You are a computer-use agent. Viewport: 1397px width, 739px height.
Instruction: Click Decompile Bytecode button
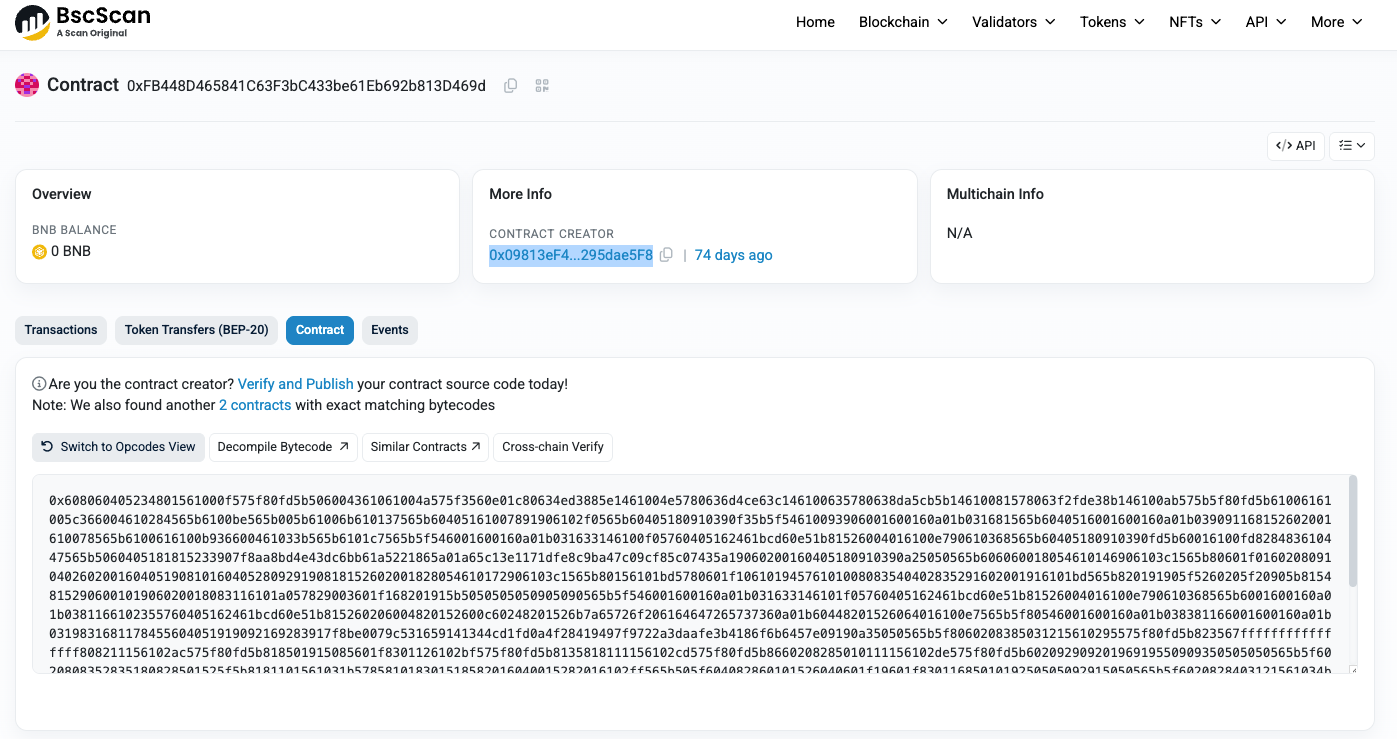click(283, 447)
